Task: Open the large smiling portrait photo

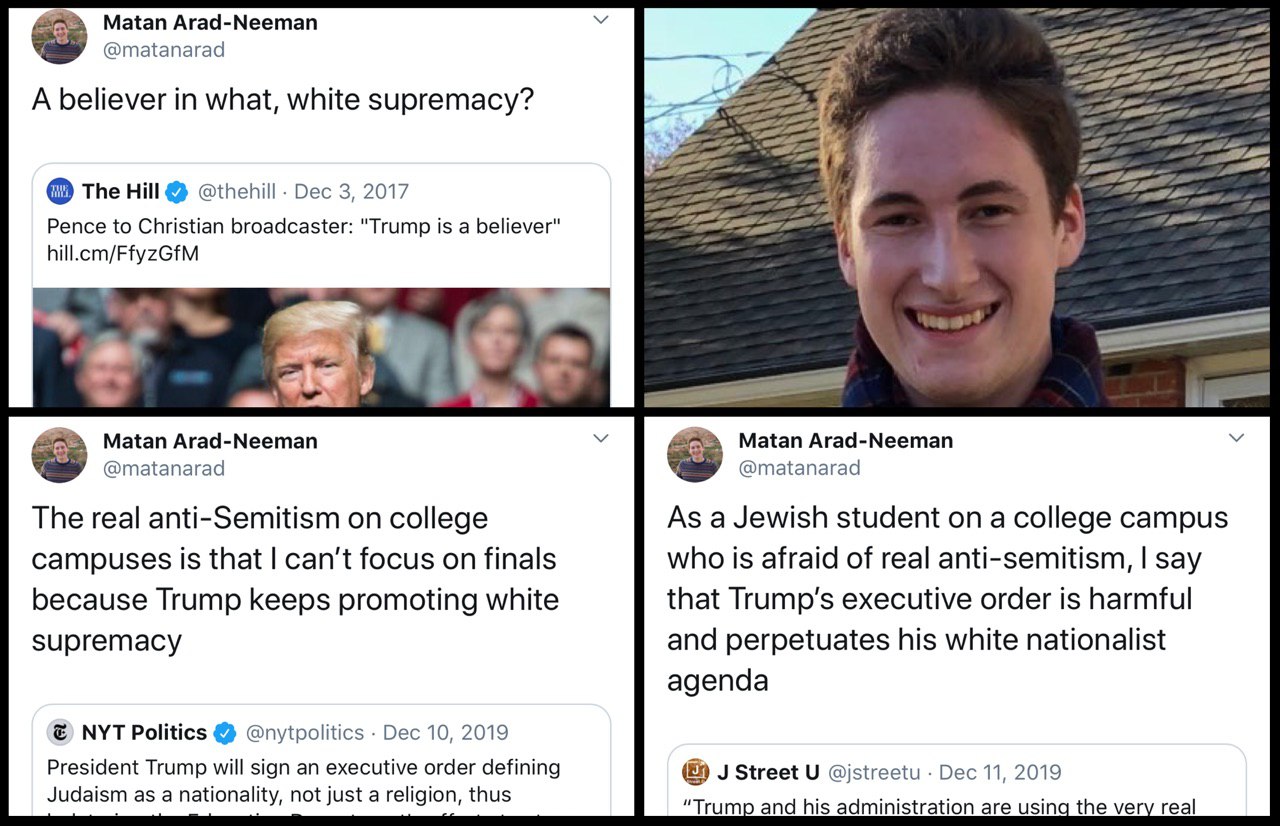Action: (x=957, y=207)
